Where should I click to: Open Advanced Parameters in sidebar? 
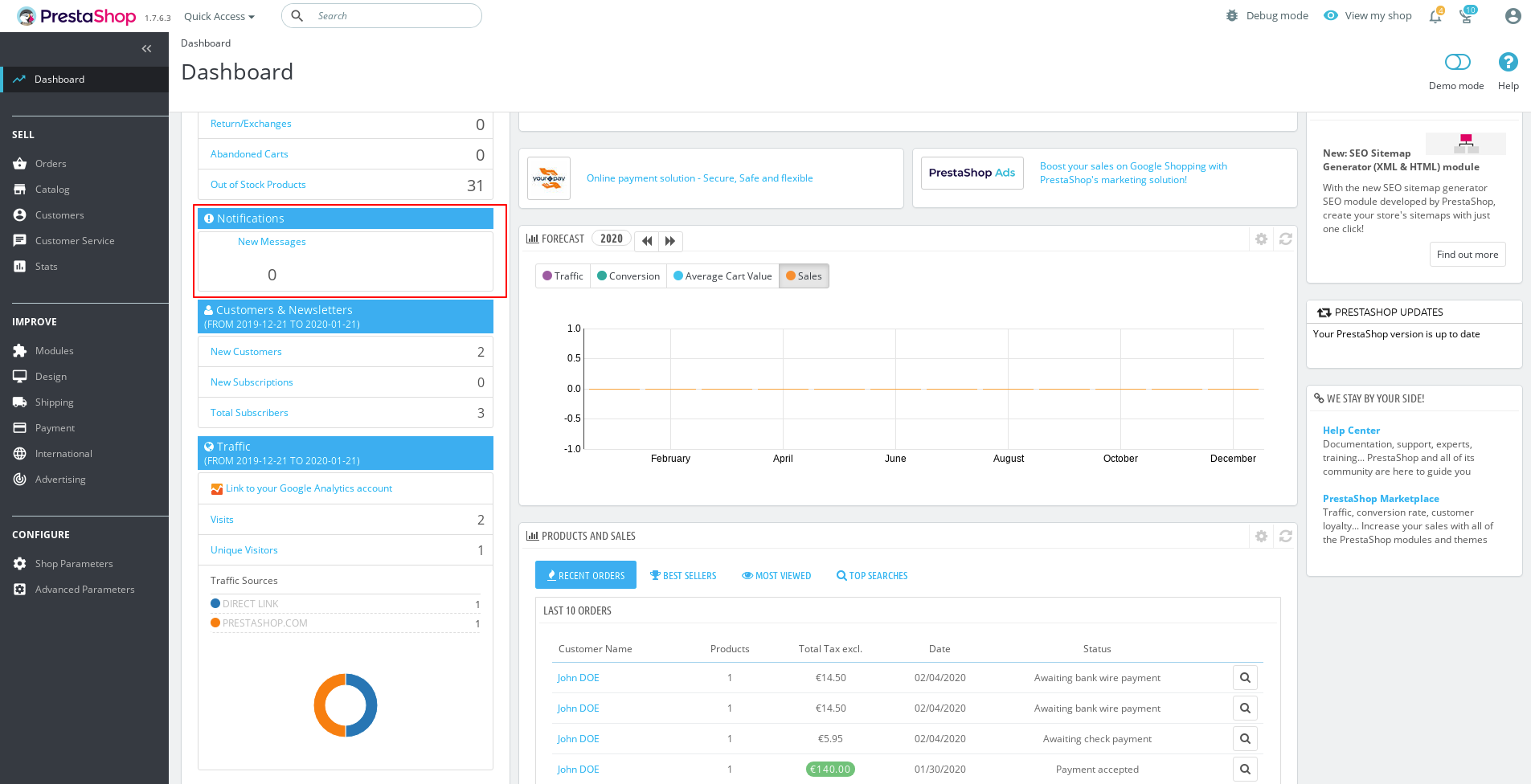(84, 590)
